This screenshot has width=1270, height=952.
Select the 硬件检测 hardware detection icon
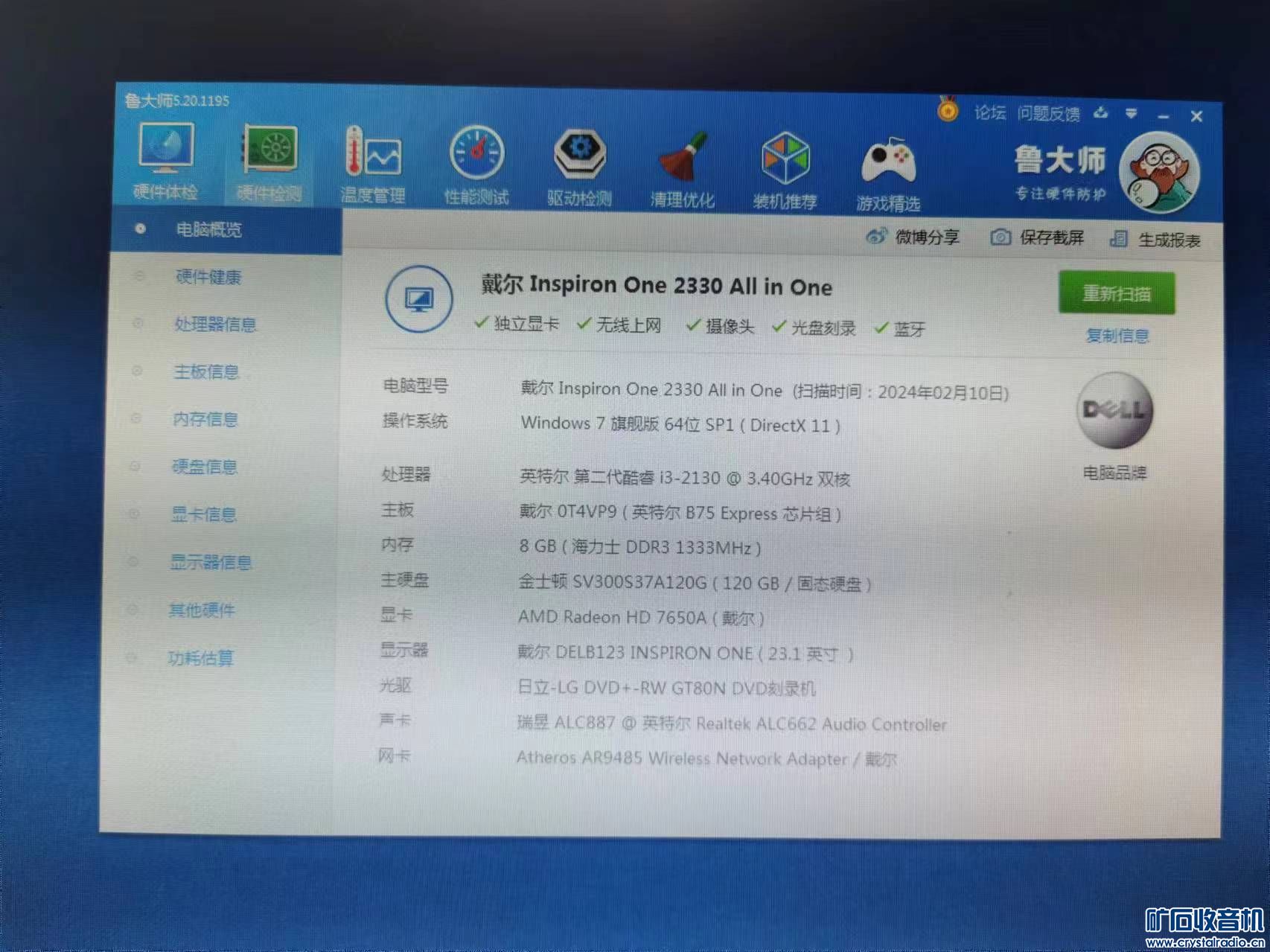tap(269, 163)
